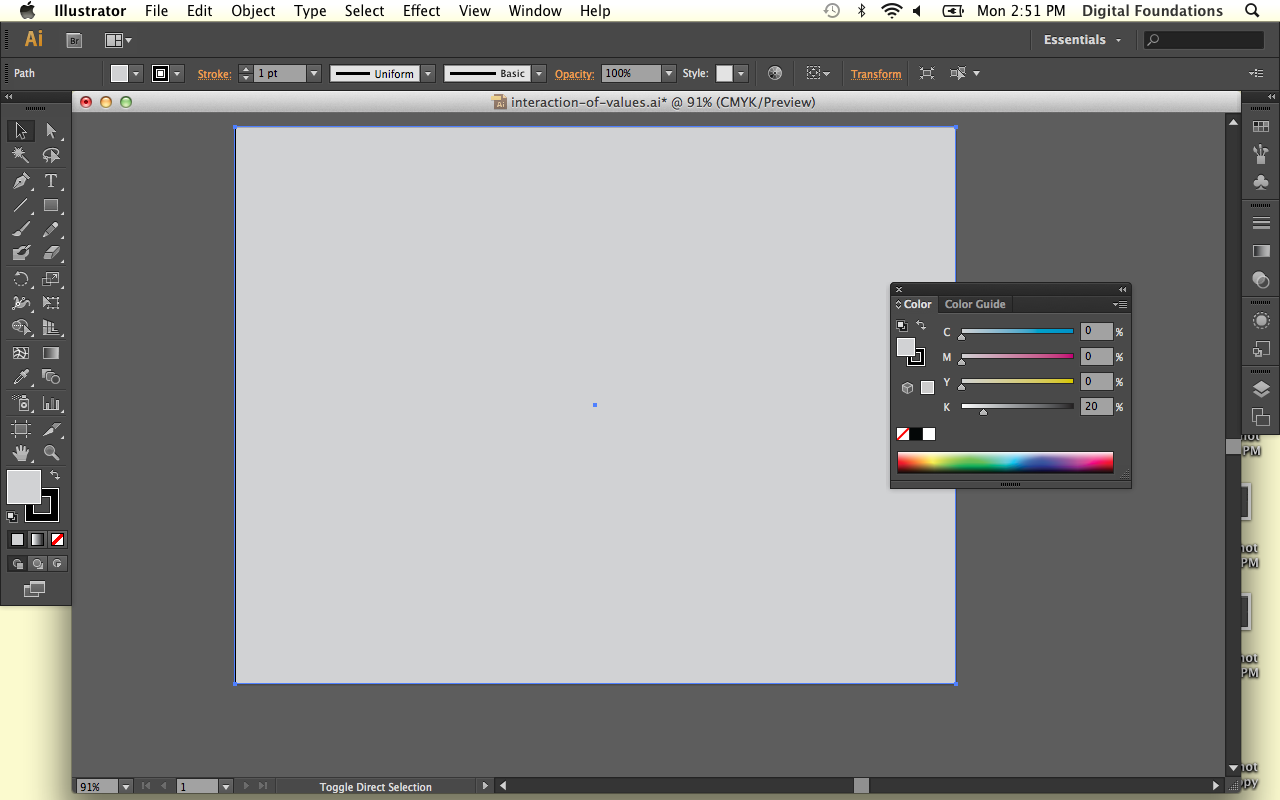Click the Transform link in the control bar
The height and width of the screenshot is (800, 1280).
[x=876, y=74]
